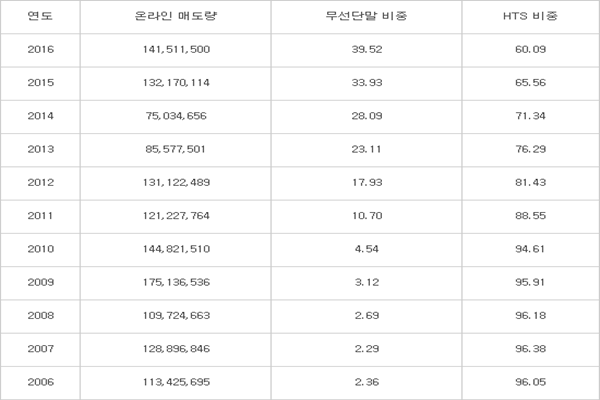The height and width of the screenshot is (400, 600).
Task: Click the 무선단말 비중 header cell
Action: [367, 16]
